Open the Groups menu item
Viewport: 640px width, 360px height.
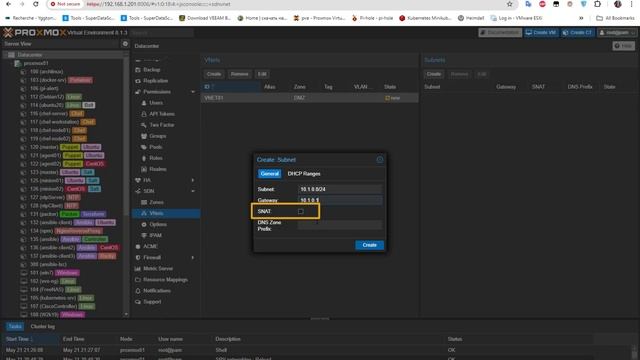click(157, 136)
